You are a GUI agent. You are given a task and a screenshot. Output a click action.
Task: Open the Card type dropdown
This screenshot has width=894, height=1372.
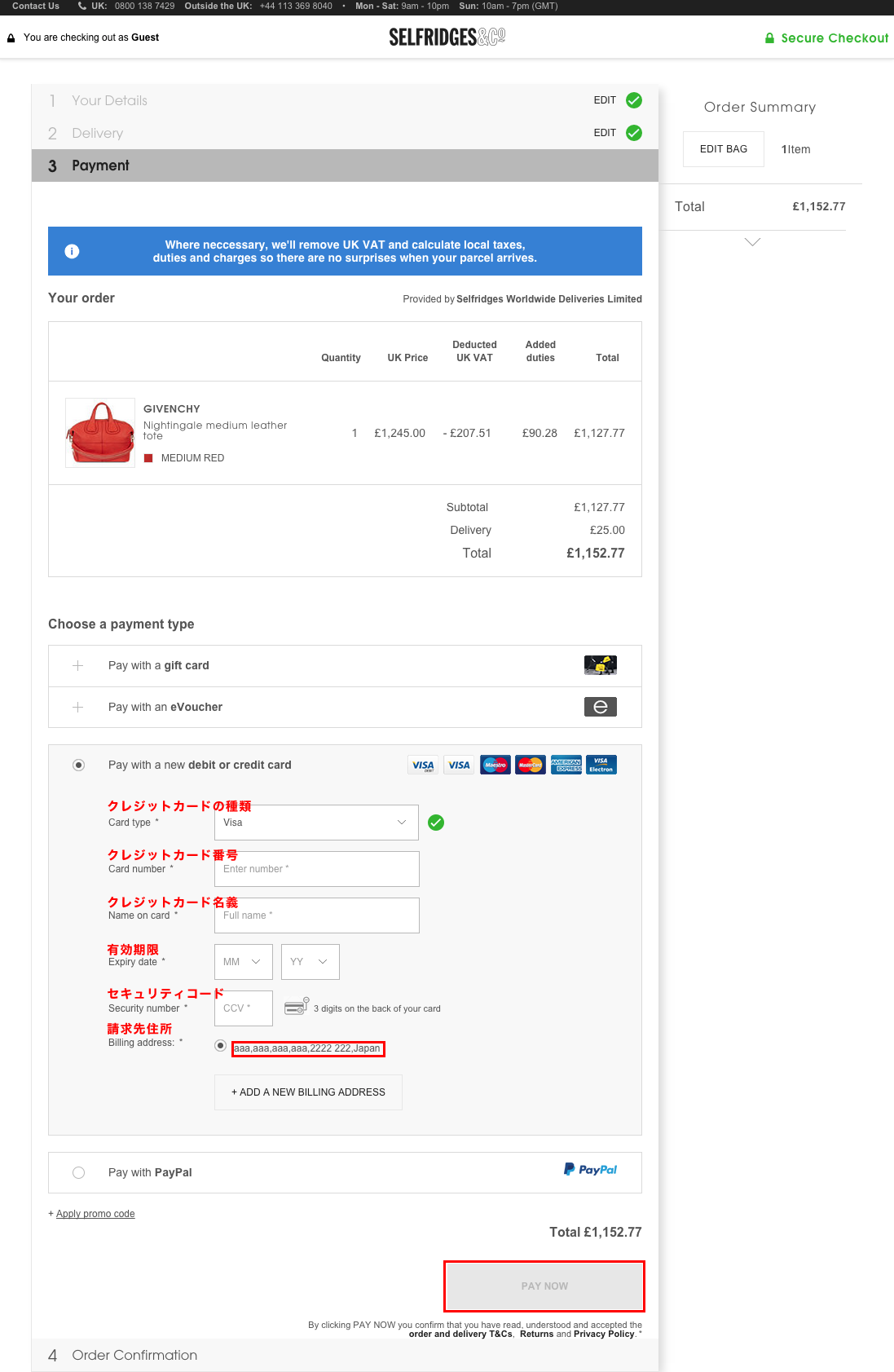(x=316, y=823)
